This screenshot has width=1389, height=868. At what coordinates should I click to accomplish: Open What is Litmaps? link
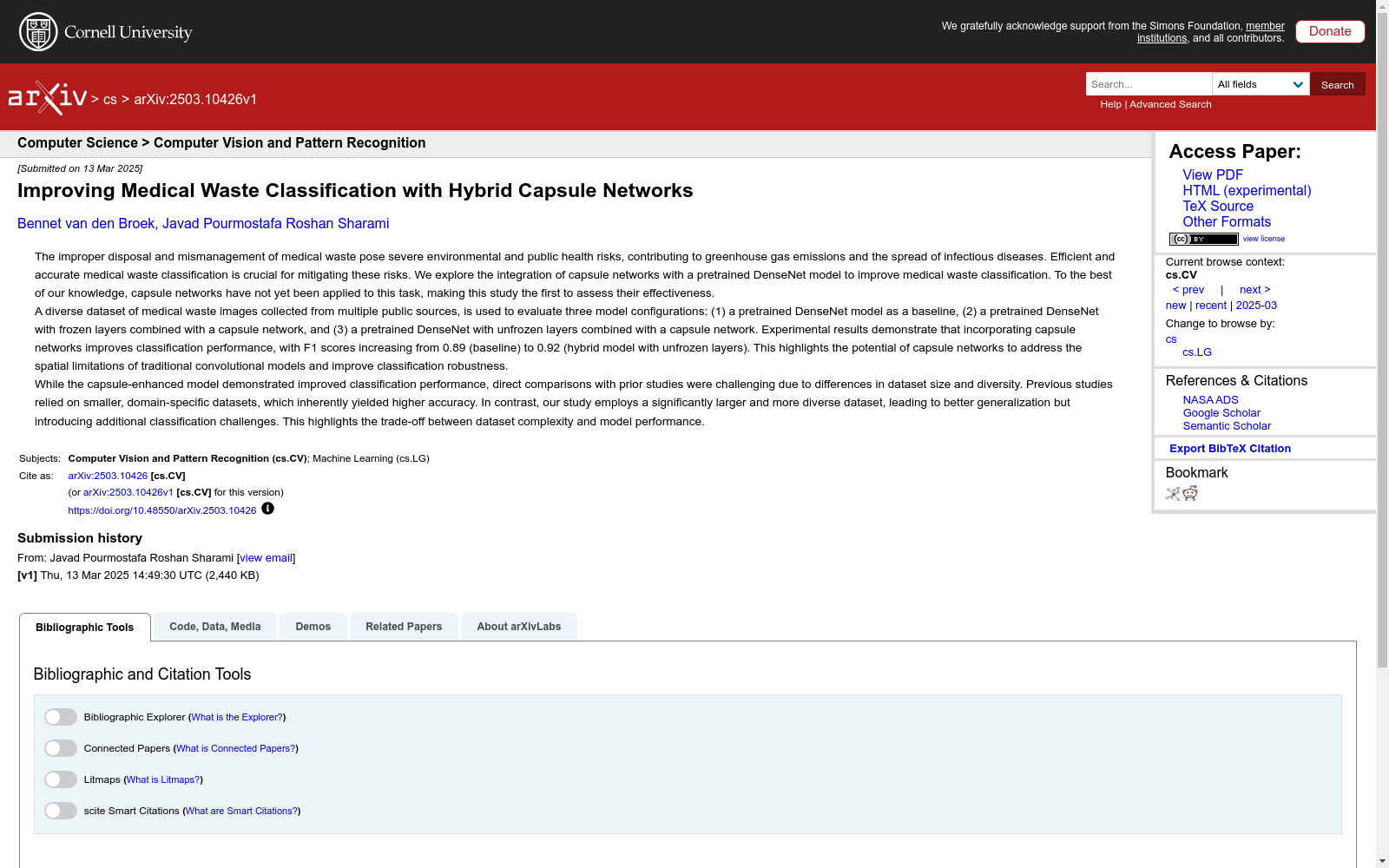click(163, 779)
